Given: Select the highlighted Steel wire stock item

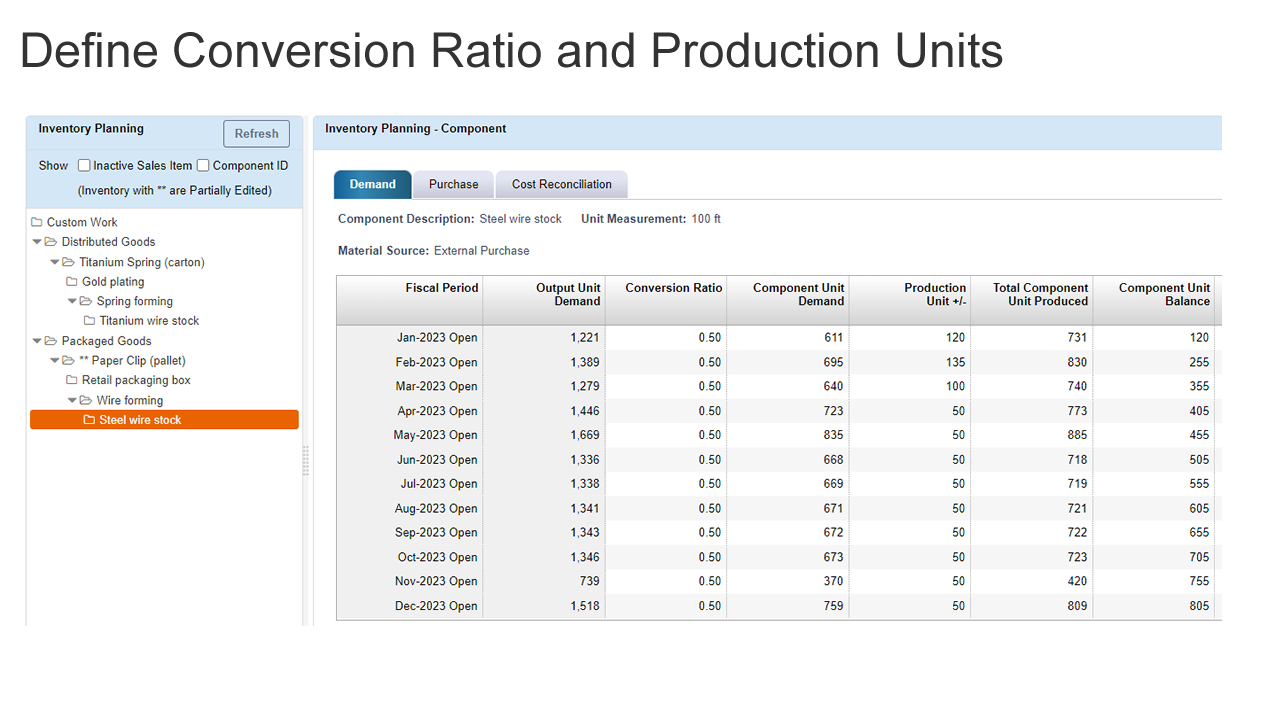Looking at the screenshot, I should point(164,420).
